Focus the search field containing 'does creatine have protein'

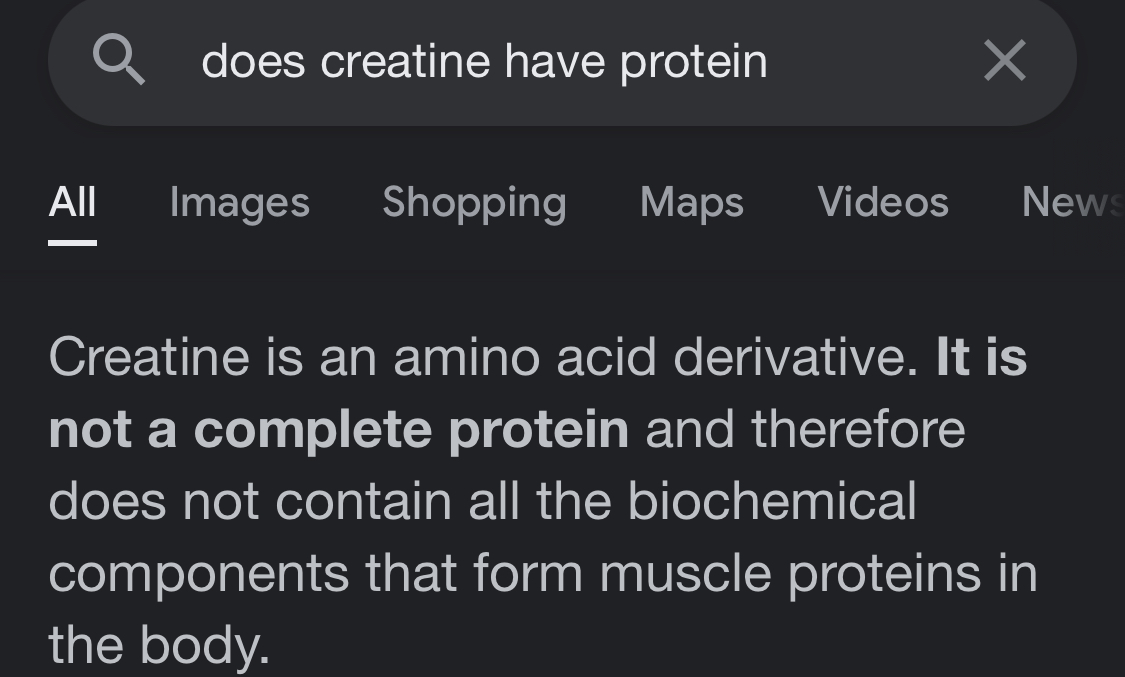(x=562, y=61)
